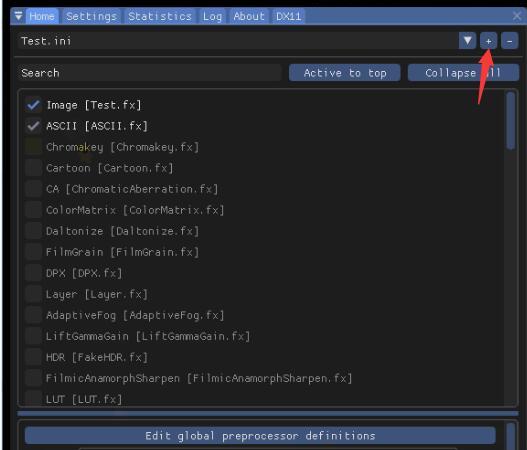Open the overlay window menu triangle icon
Screen dimensions: 527x450
point(18,16)
